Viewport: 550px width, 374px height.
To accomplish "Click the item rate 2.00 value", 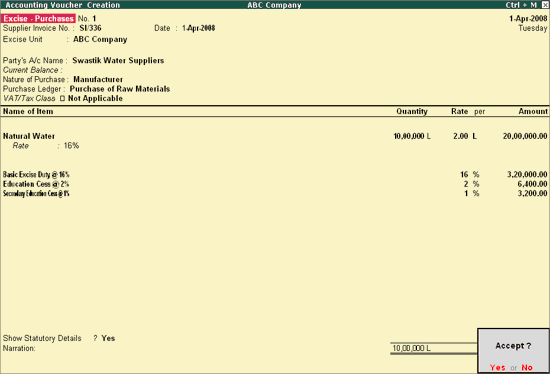I will (461, 136).
